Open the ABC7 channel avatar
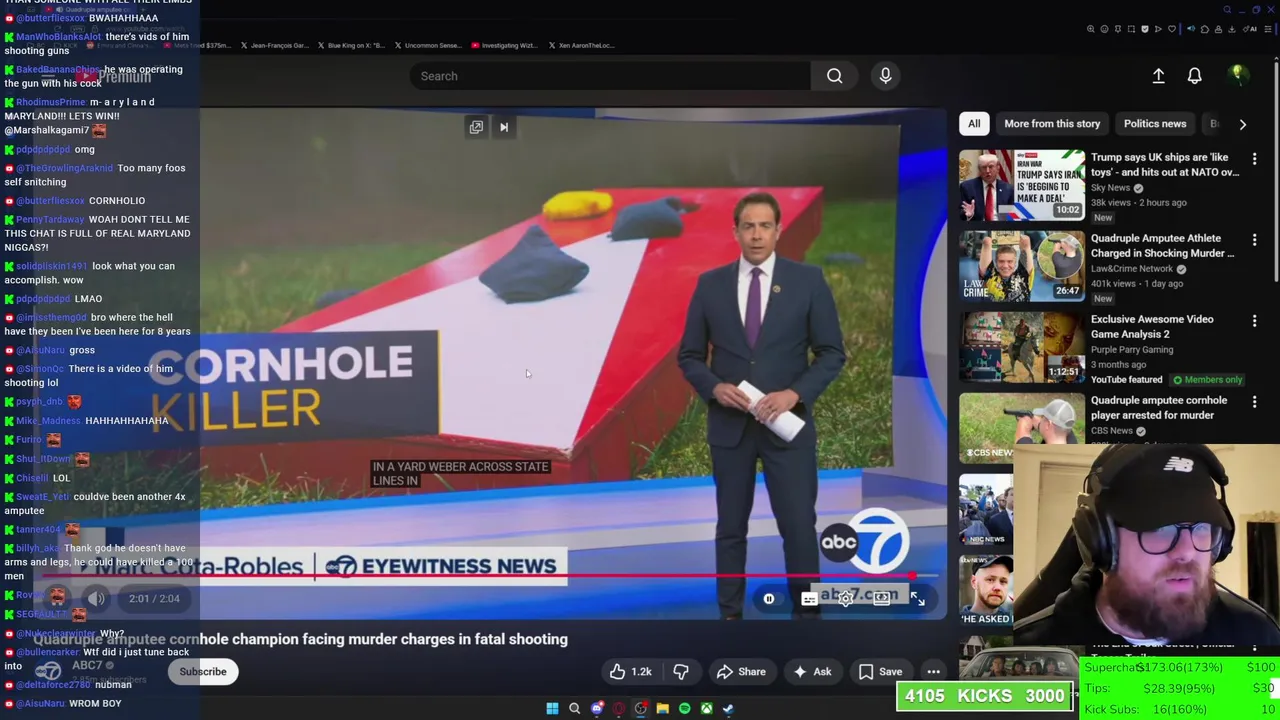 48,671
